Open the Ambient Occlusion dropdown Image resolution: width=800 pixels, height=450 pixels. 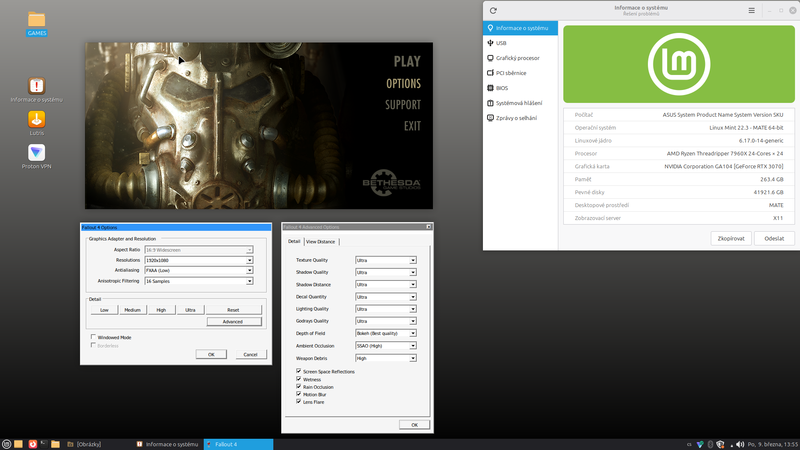pos(386,346)
